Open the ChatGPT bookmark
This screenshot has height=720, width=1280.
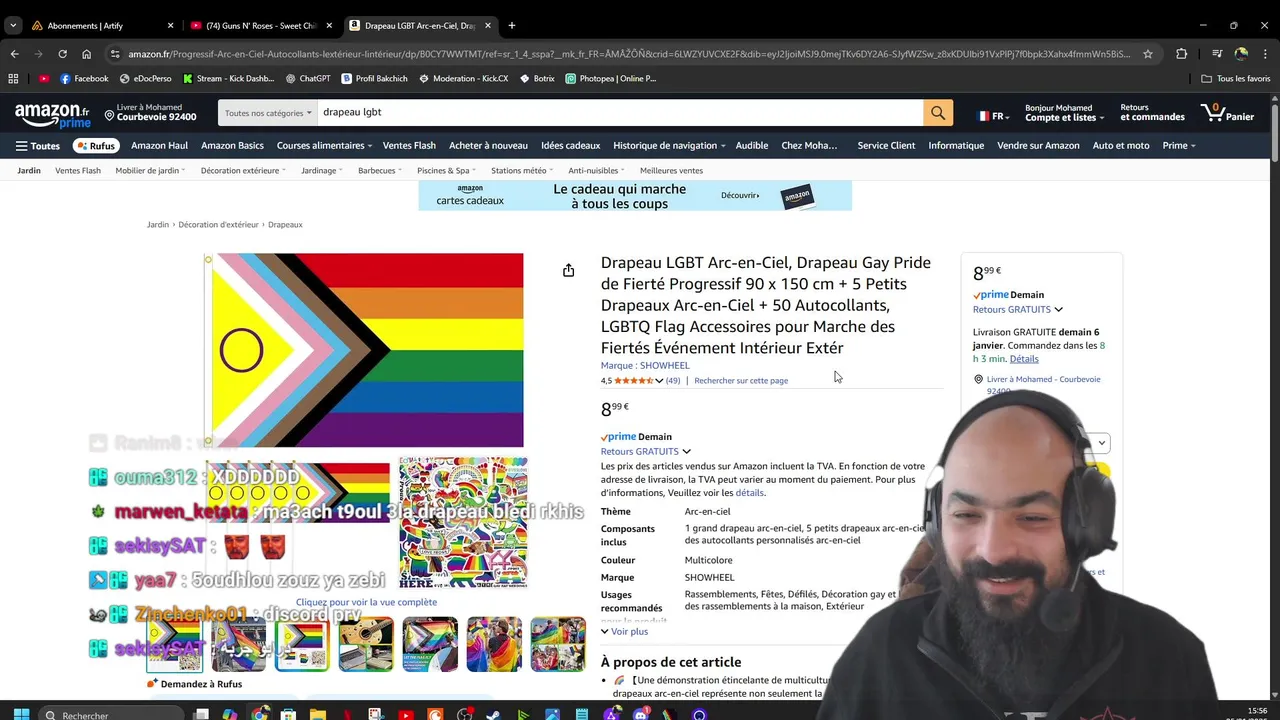click(307, 78)
